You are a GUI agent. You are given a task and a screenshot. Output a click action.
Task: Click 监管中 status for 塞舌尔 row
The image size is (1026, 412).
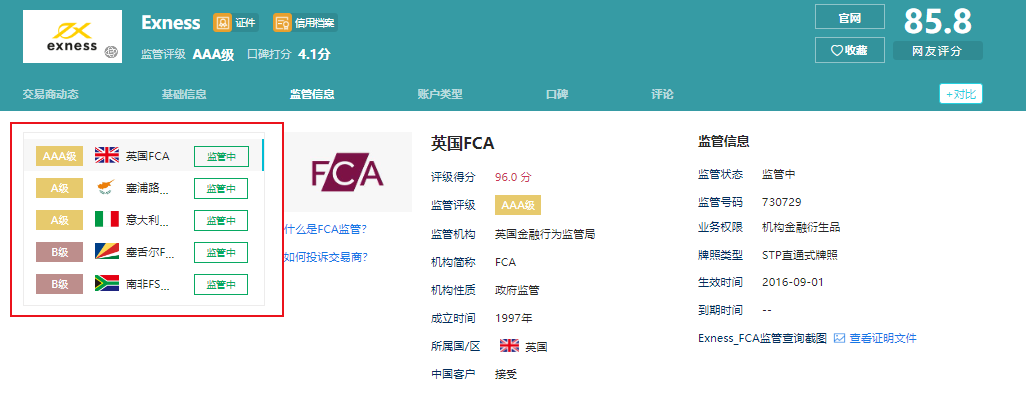[x=221, y=252]
